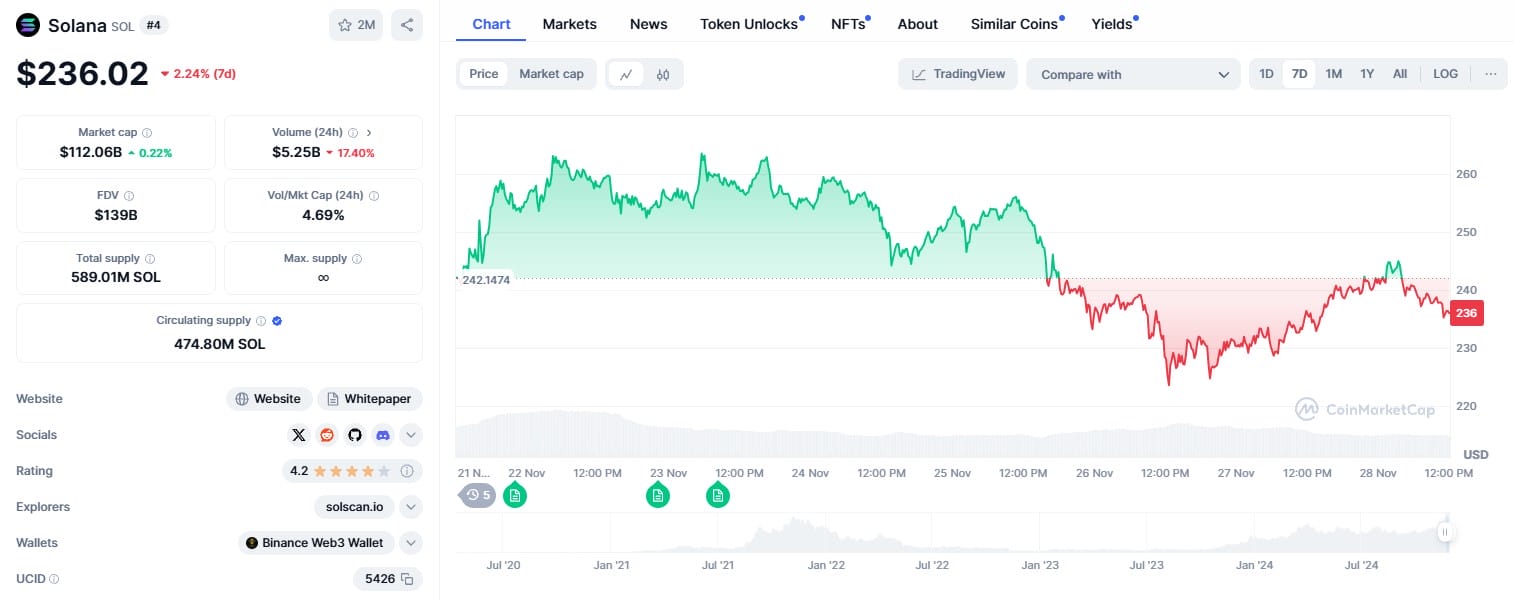Viewport: 1514px width, 600px height.
Task: Switch chart to Price view
Action: pos(484,74)
